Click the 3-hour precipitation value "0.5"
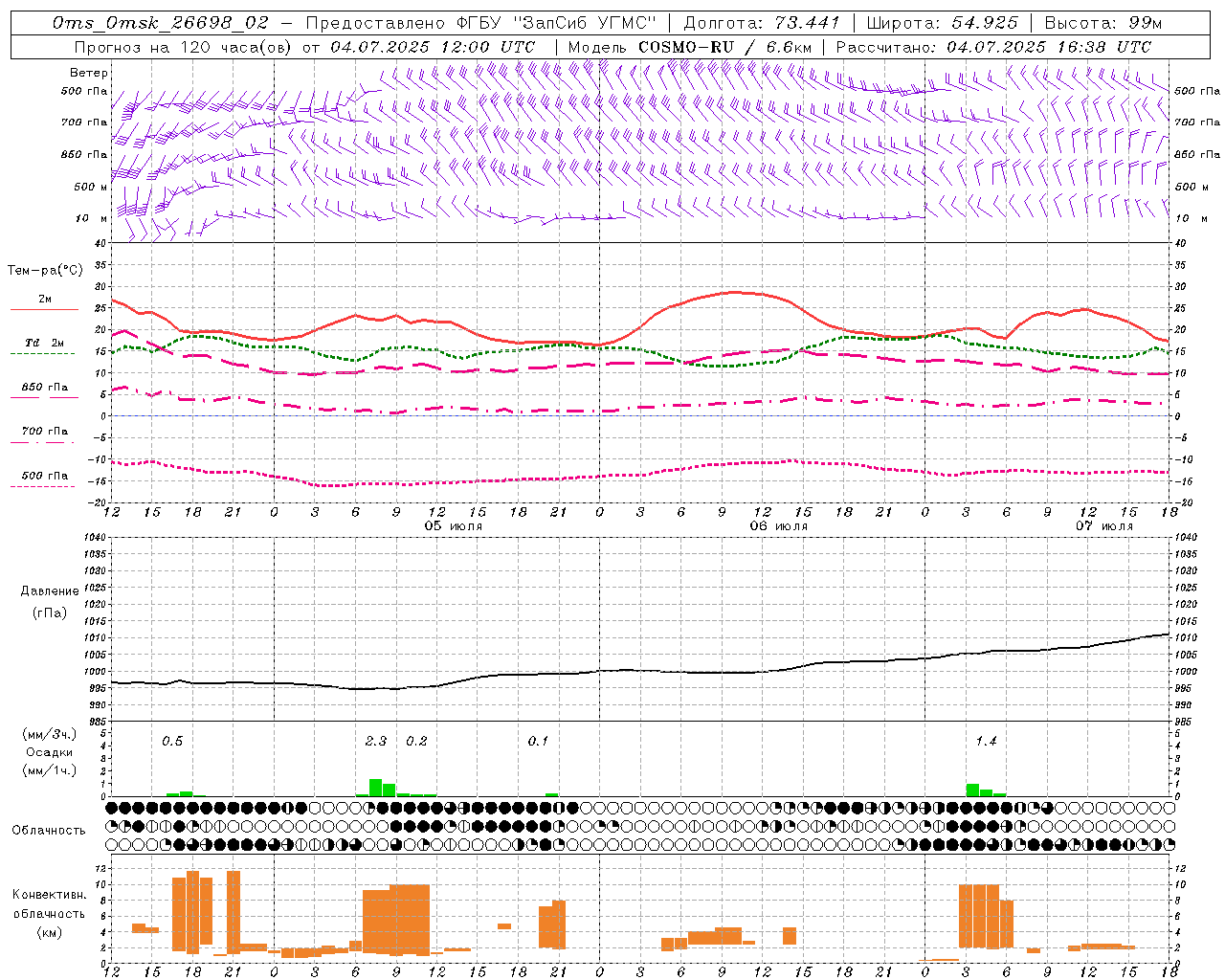Image resolution: width=1225 pixels, height=980 pixels. coord(172,741)
